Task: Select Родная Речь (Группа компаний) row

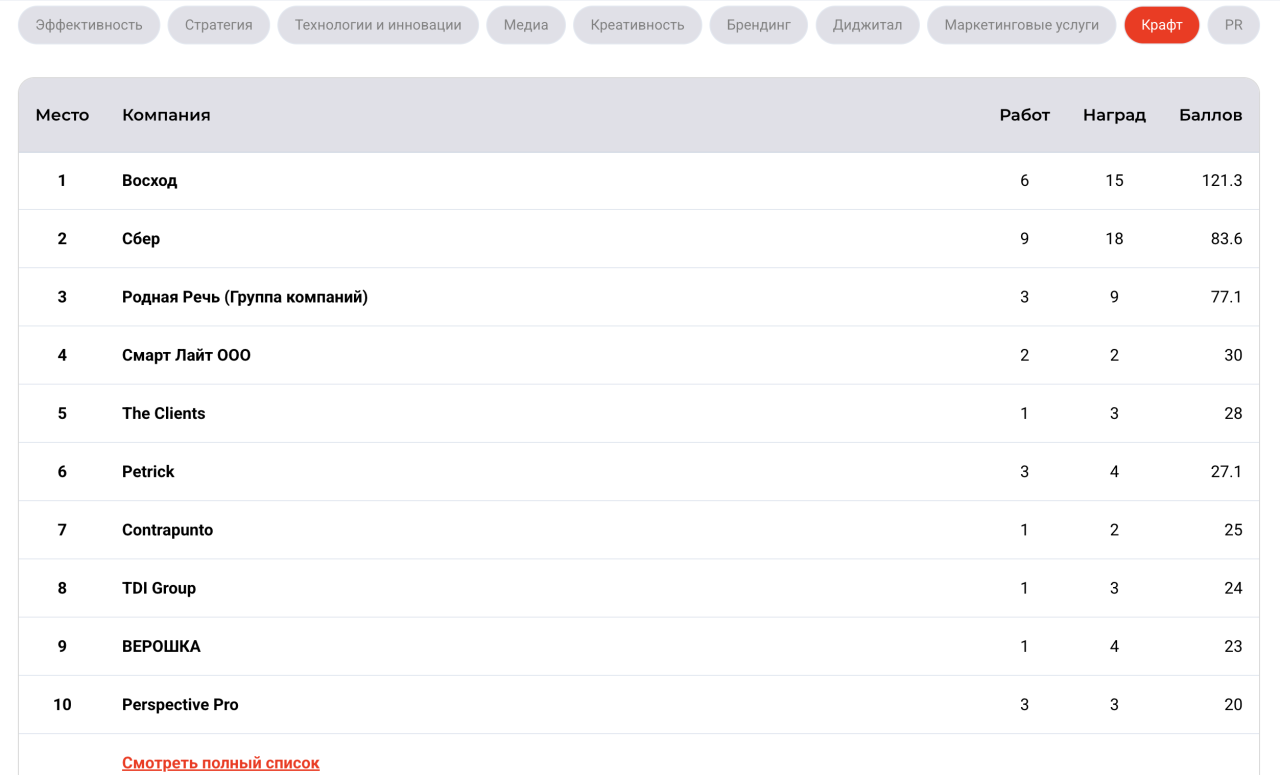Action: (x=245, y=297)
